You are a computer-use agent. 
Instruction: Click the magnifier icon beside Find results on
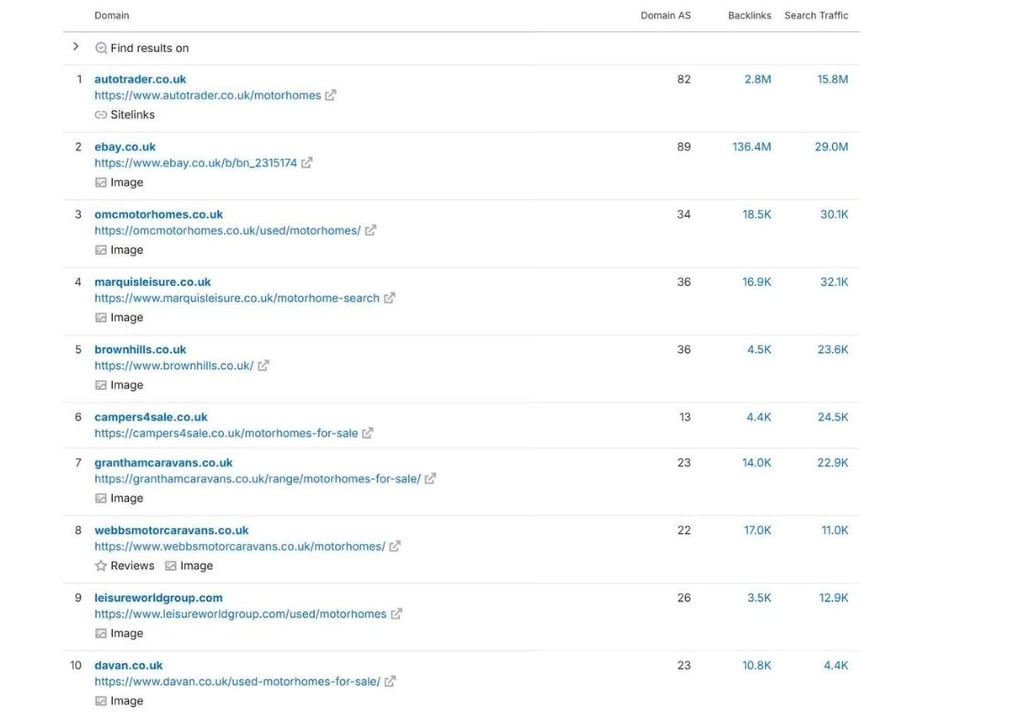tap(101, 48)
